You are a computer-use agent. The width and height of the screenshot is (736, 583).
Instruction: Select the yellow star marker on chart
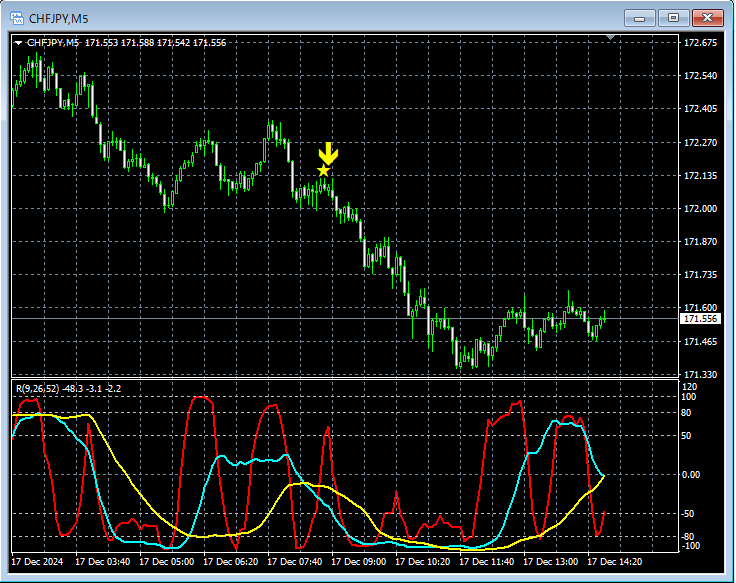[x=323, y=170]
